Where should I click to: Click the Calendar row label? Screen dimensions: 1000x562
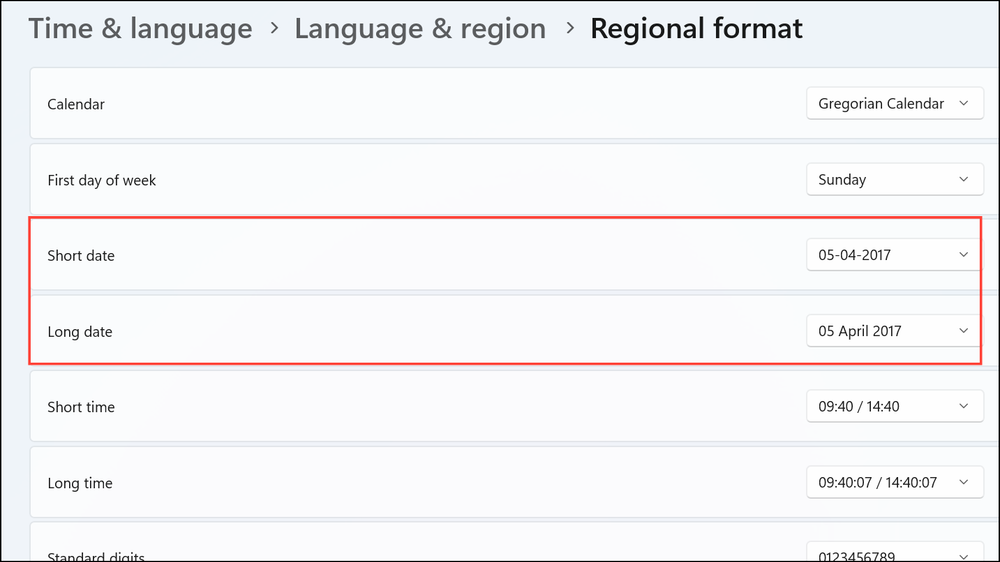76,104
